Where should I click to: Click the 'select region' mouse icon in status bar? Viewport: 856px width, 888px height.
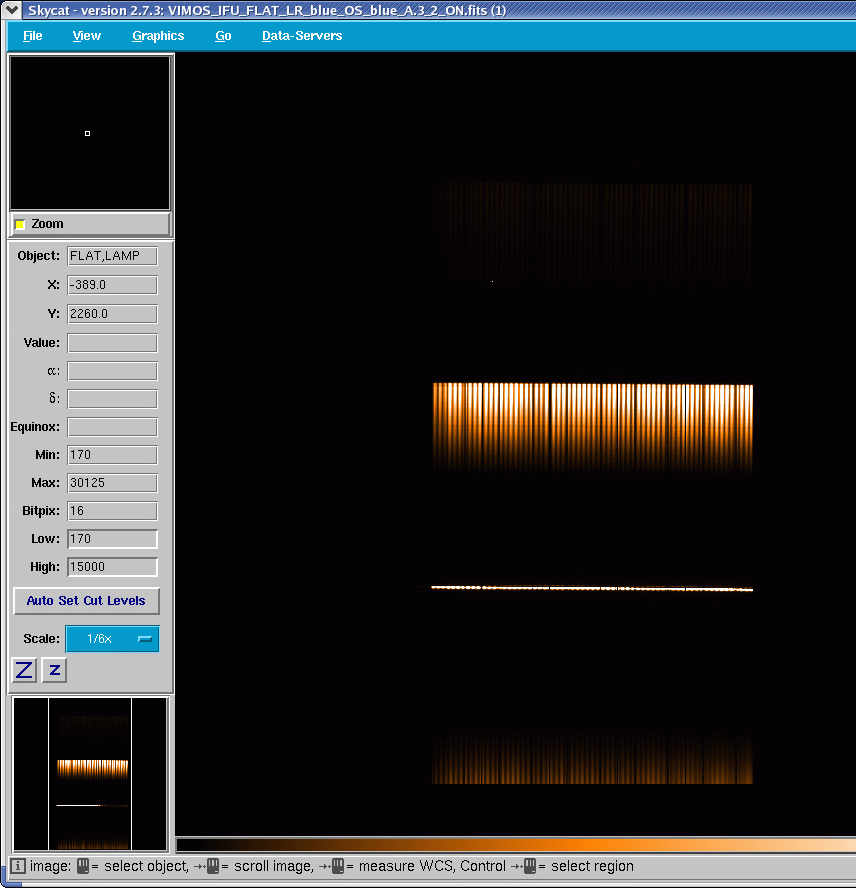pyautogui.click(x=530, y=866)
